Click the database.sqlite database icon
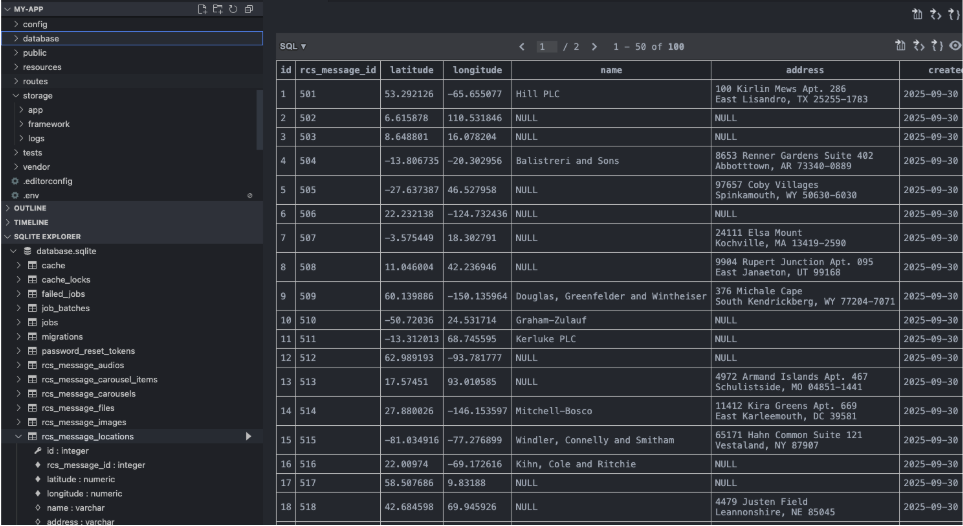 coord(28,251)
